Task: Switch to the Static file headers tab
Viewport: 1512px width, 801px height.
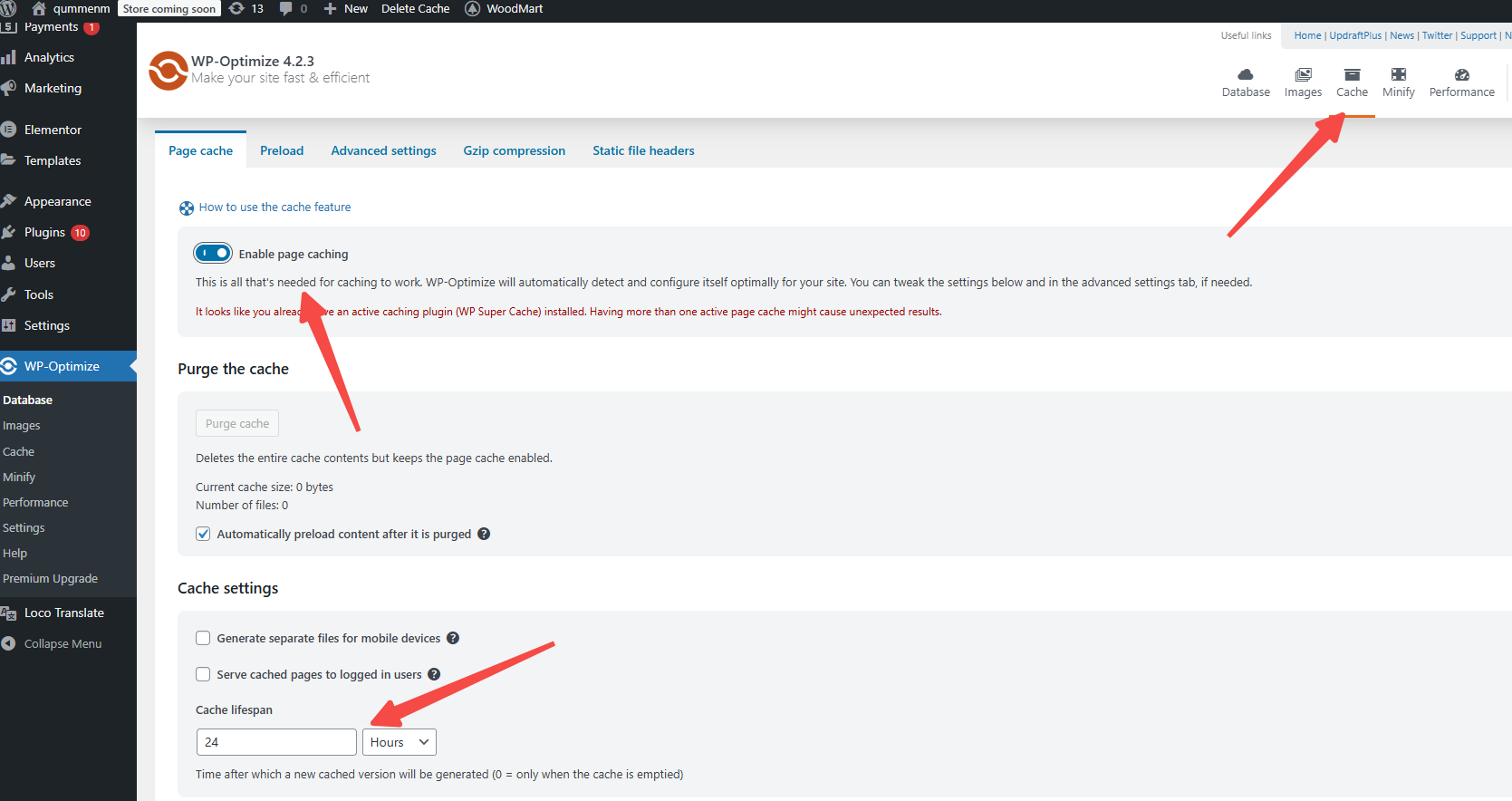Action: tap(643, 150)
